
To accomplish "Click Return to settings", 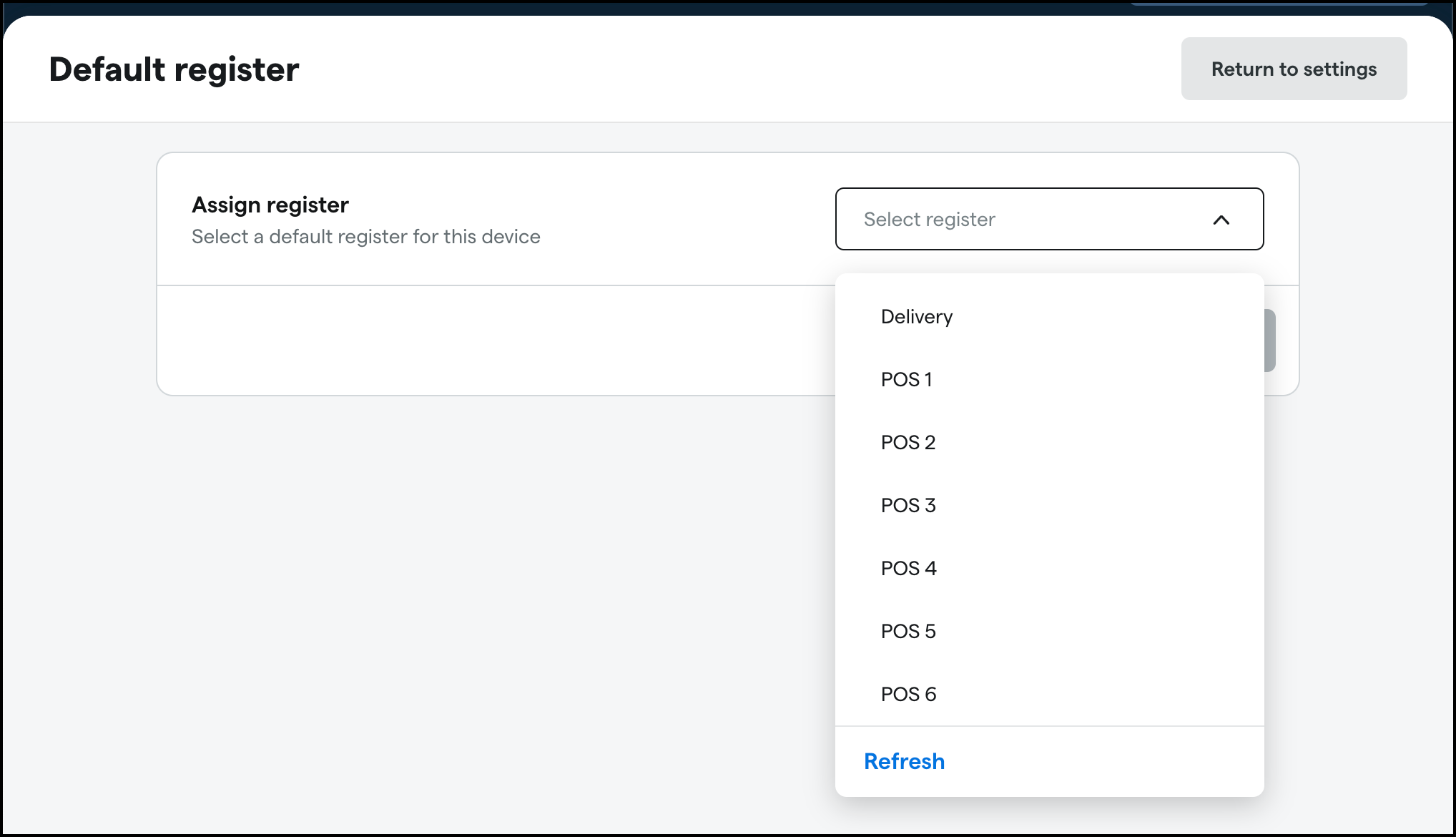I will [x=1293, y=69].
